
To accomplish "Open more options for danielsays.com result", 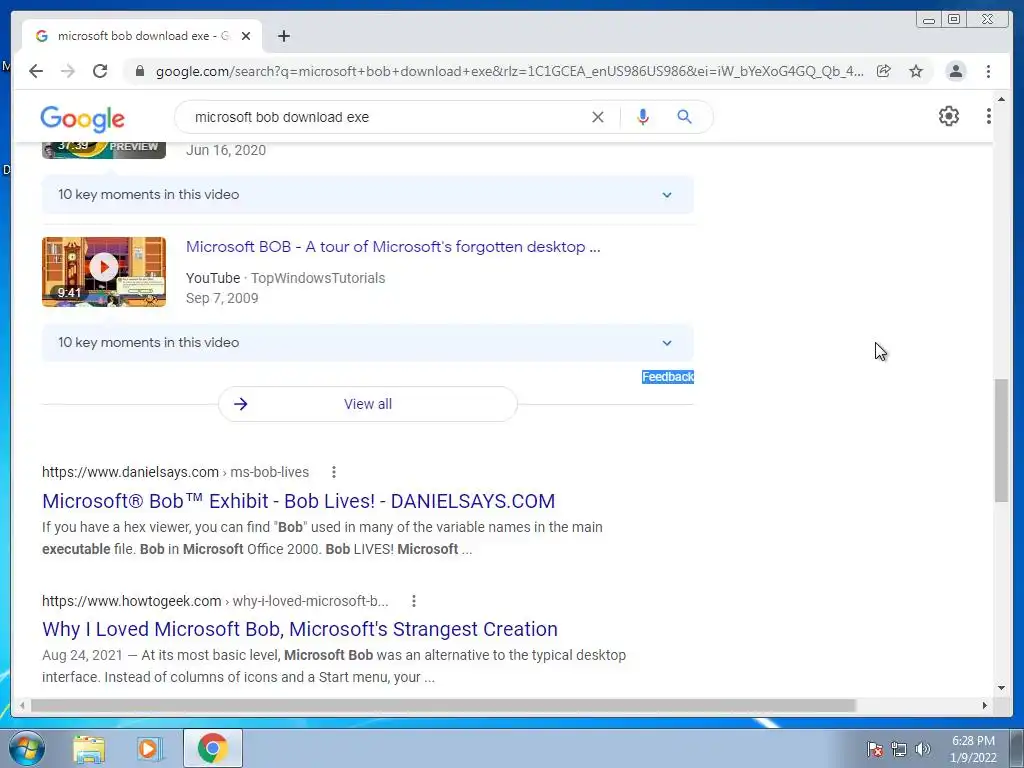I will (334, 472).
